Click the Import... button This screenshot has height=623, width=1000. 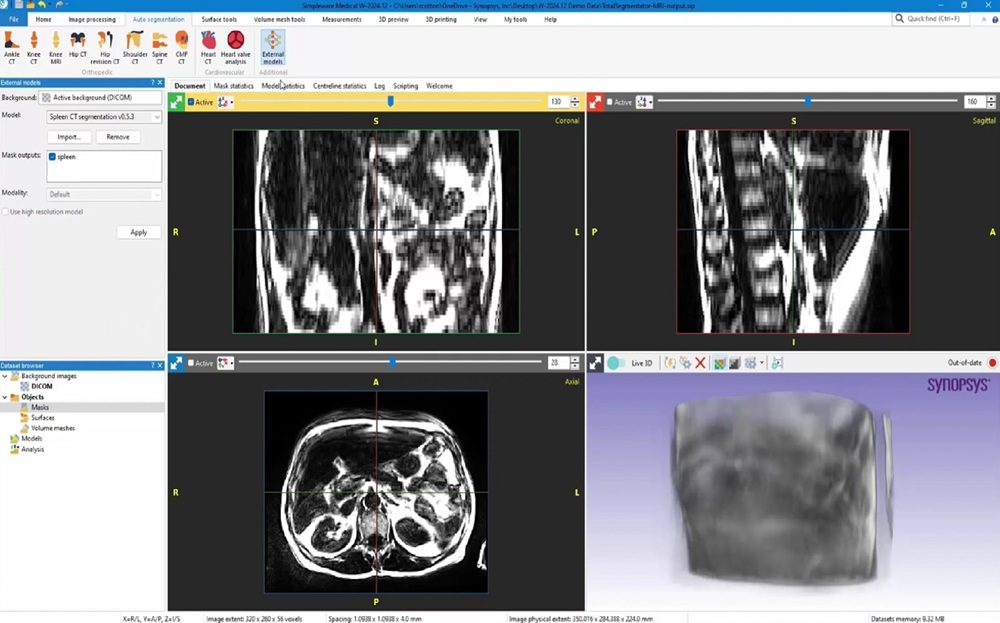(x=69, y=137)
